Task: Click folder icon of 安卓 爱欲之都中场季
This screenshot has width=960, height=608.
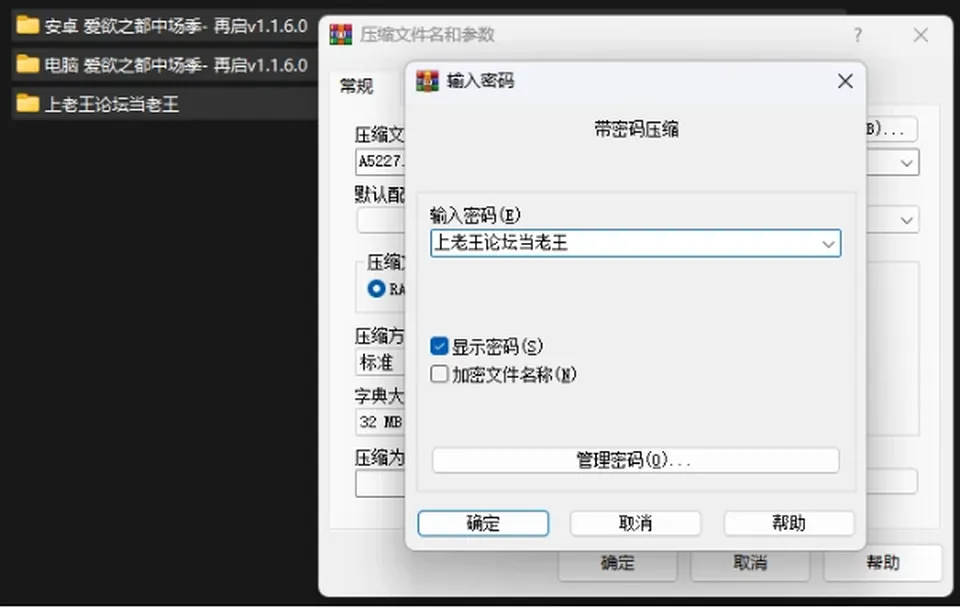Action: [x=28, y=26]
